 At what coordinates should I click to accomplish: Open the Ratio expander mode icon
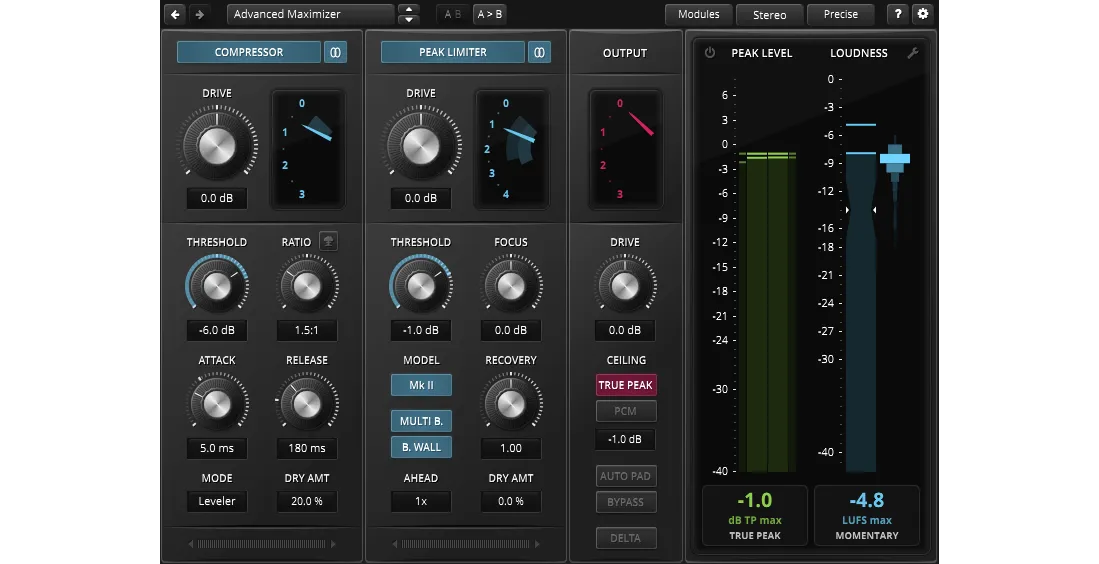pos(328,242)
